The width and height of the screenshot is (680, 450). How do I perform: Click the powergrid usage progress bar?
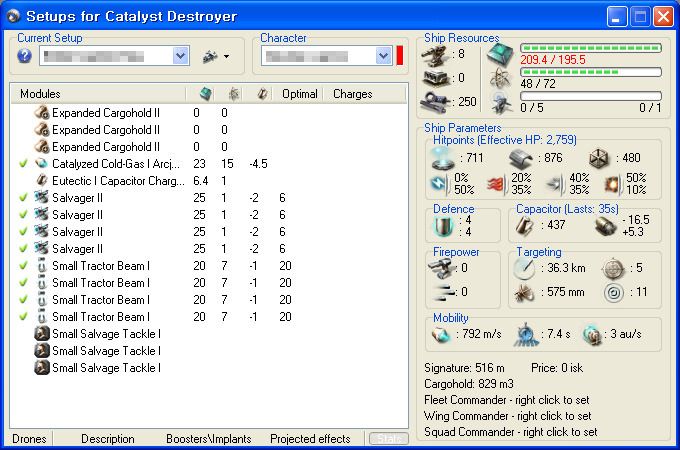tap(591, 72)
